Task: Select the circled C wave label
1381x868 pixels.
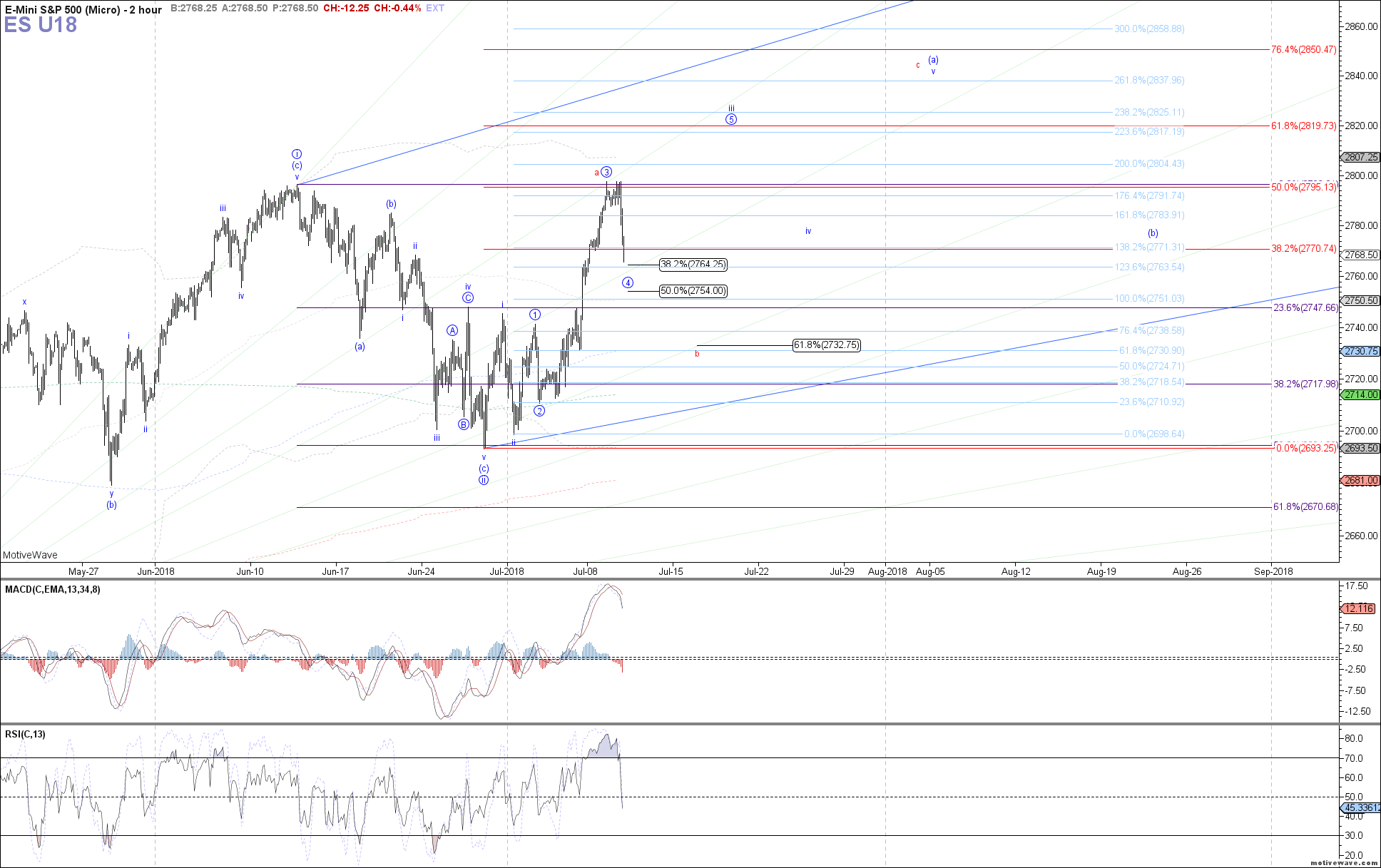Action: tap(468, 298)
